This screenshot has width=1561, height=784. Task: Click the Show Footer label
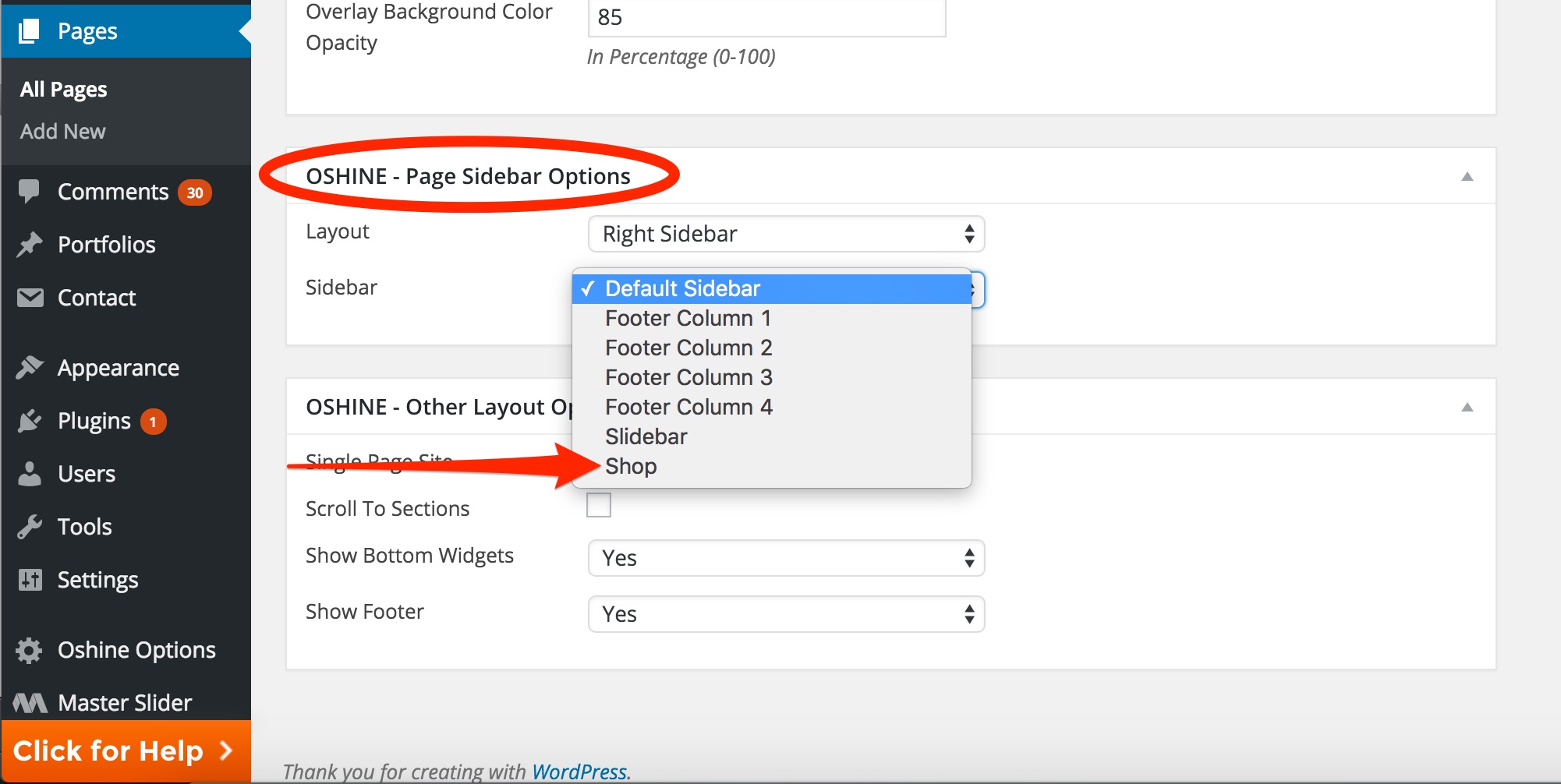[x=365, y=612]
